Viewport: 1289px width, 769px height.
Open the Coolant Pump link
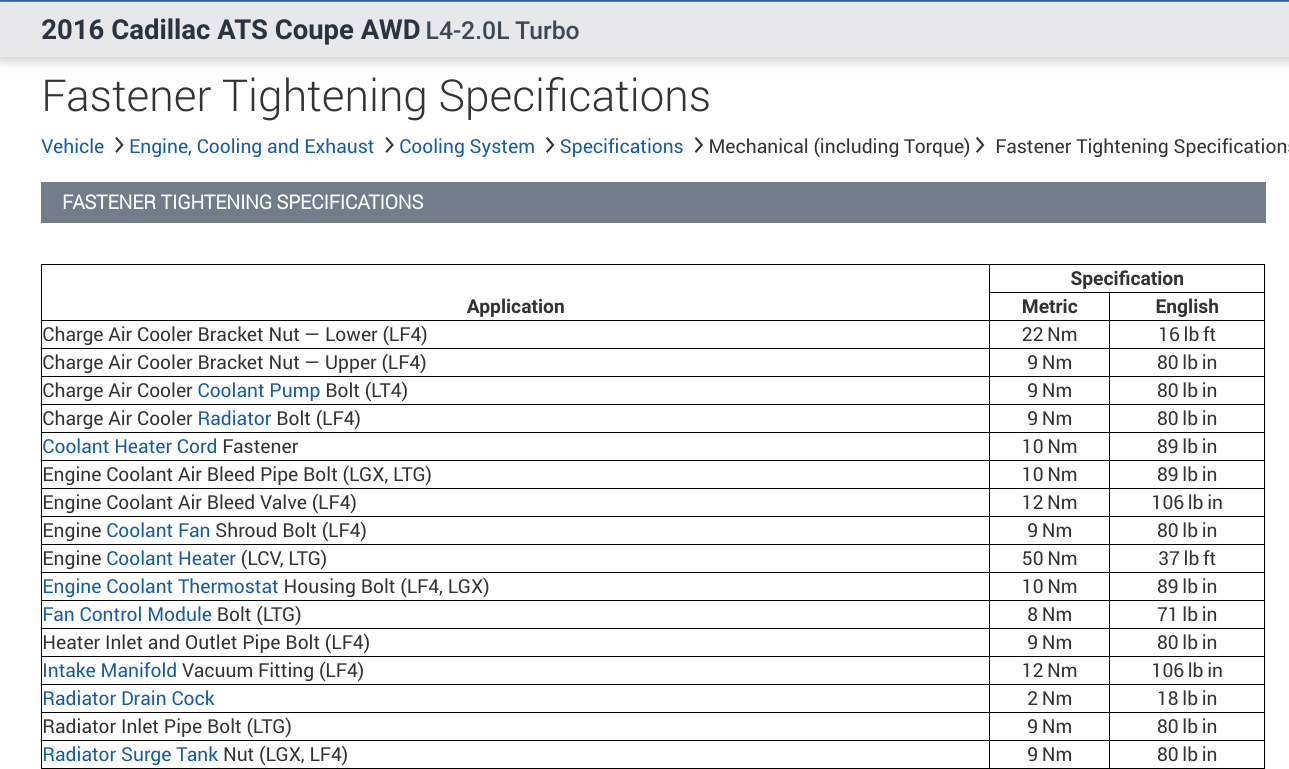258,390
